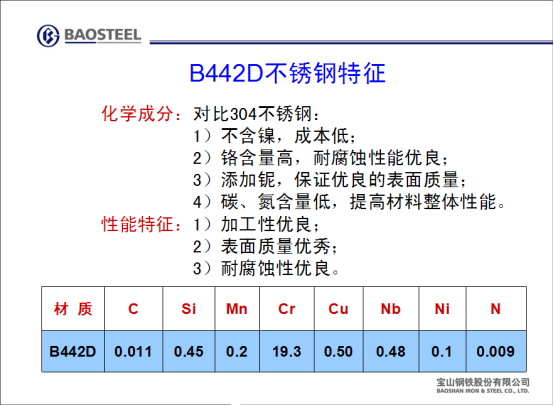Click the C value 0.011 cell
The height and width of the screenshot is (406, 554).
pos(133,351)
